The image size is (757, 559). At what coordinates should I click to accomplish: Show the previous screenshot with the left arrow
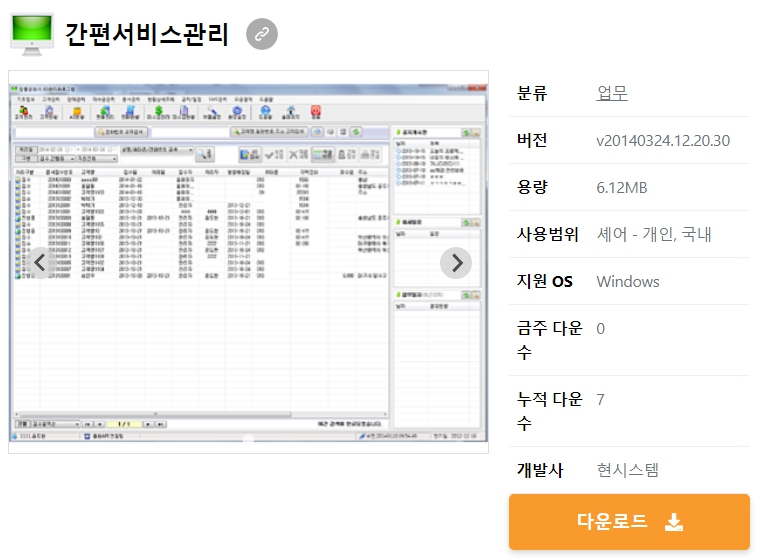(x=40, y=263)
